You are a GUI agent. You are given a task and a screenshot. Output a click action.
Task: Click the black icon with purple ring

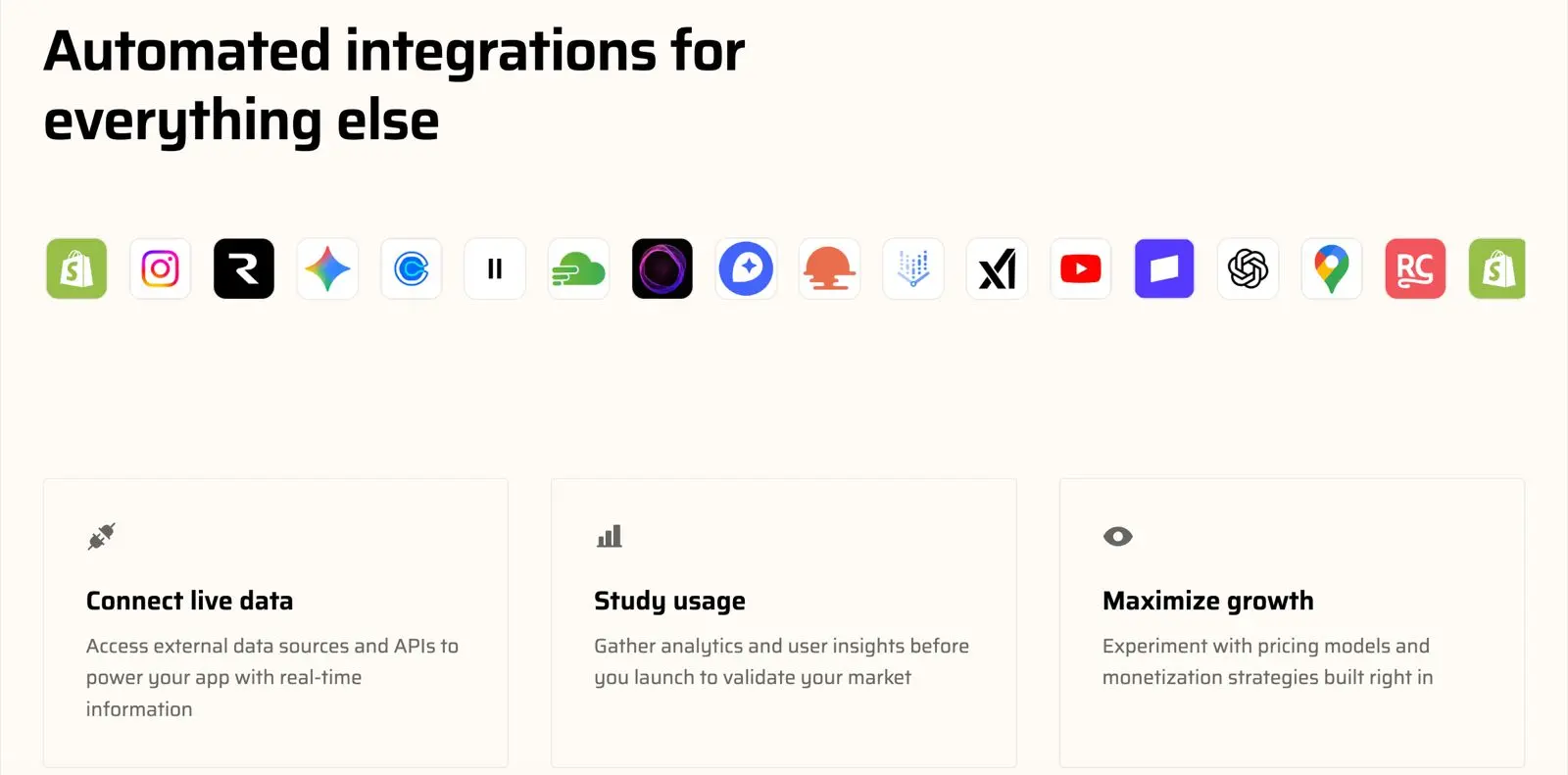[x=662, y=268]
